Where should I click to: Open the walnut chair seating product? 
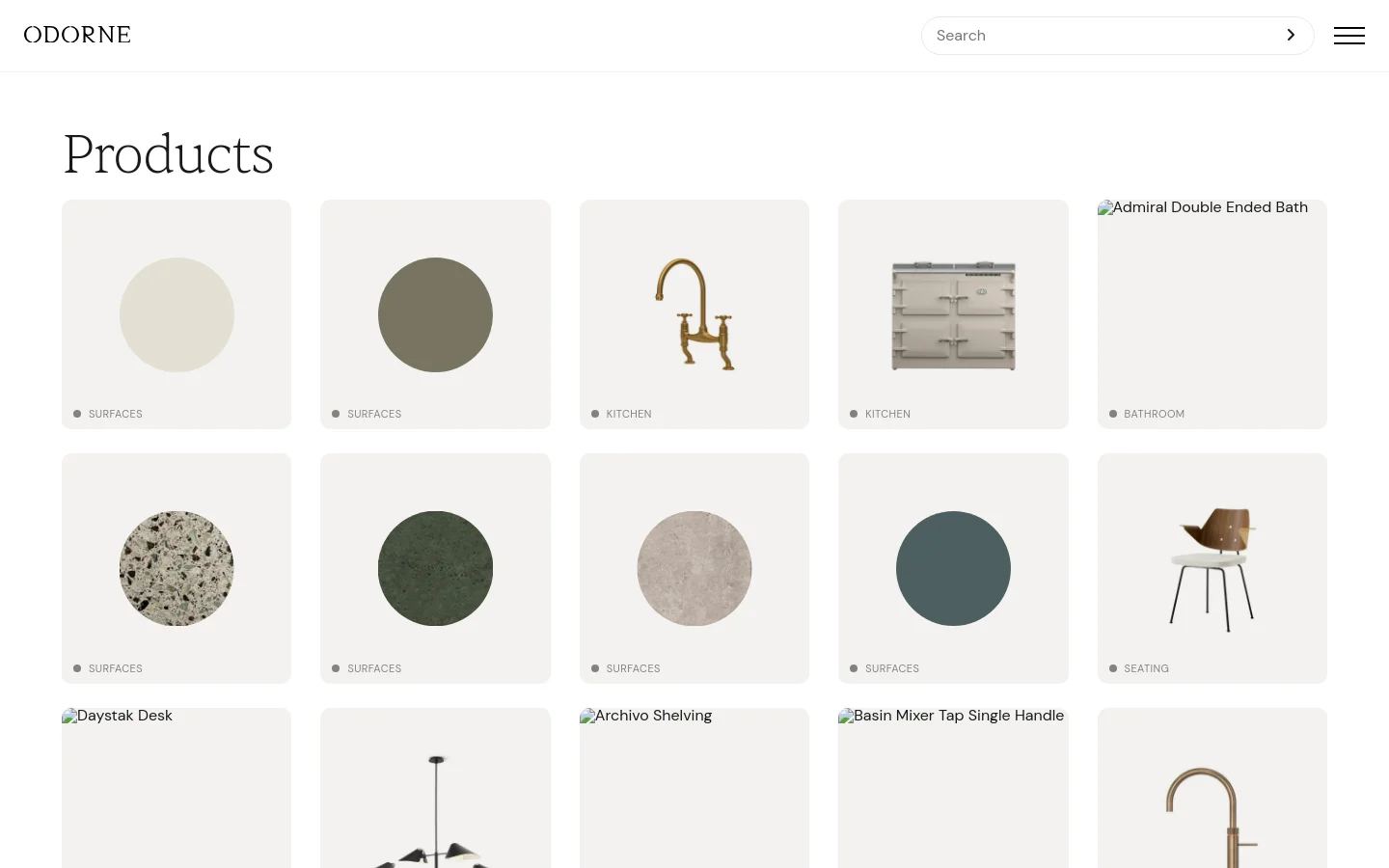1212,568
